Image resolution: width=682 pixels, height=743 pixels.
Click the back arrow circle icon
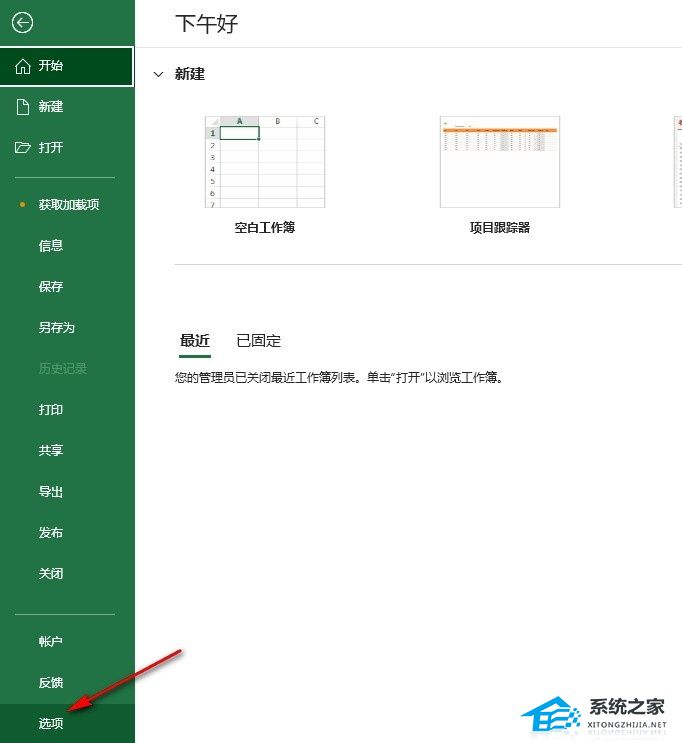click(22, 22)
